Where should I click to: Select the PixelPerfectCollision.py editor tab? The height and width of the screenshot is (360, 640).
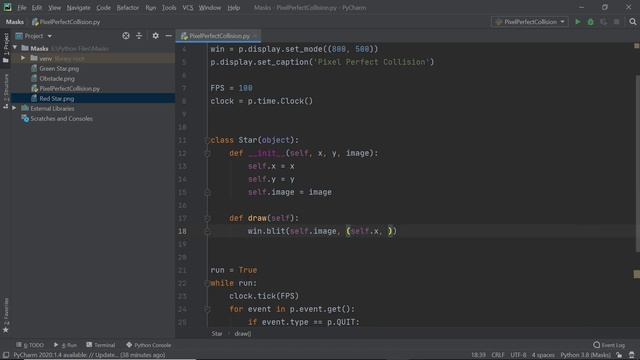point(218,36)
